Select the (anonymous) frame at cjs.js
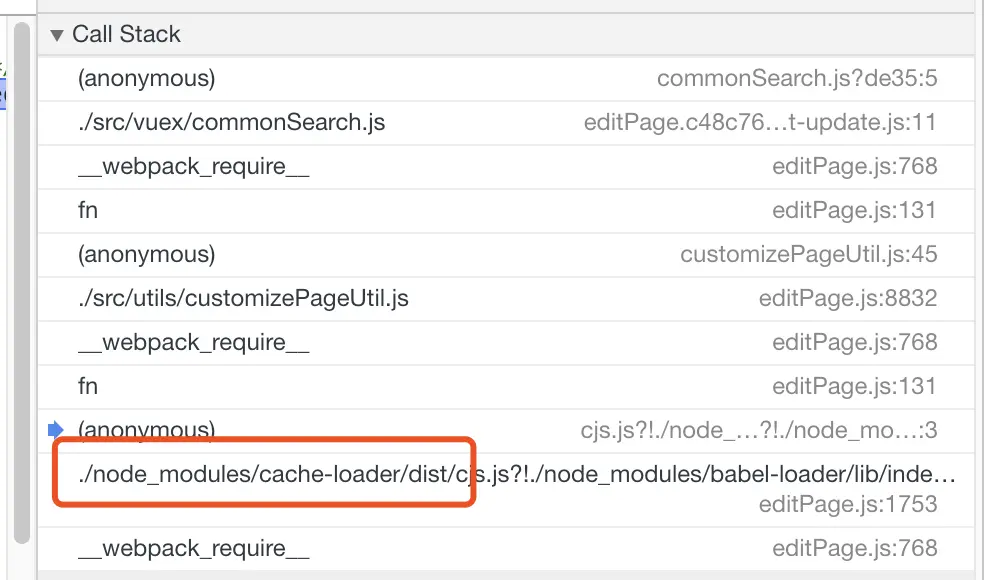This screenshot has width=984, height=580. point(146,430)
